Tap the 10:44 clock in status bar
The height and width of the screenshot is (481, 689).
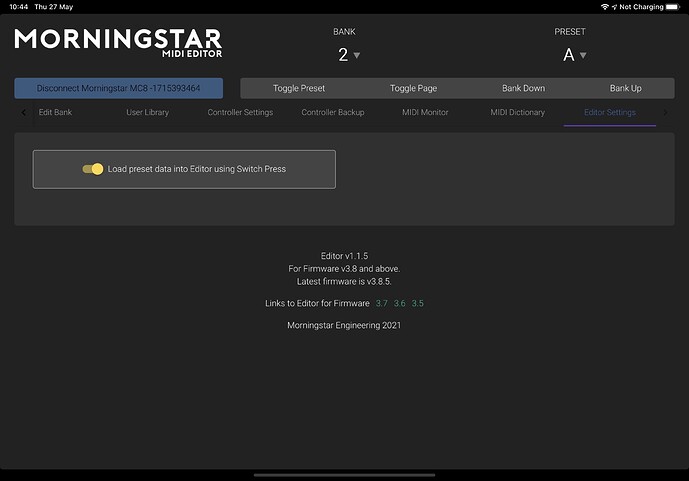[x=18, y=7]
